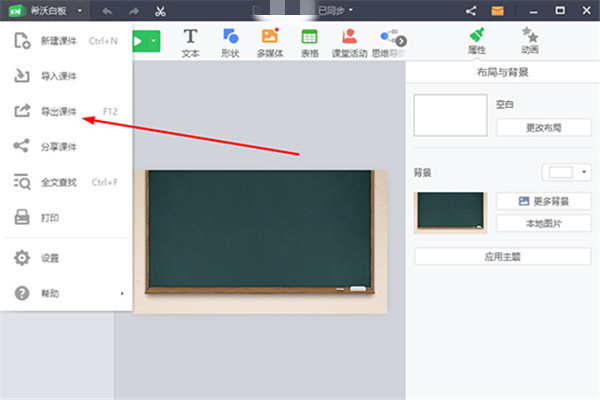Image resolution: width=600 pixels, height=400 pixels.
Task: Click the share icon in title bar
Action: tap(471, 11)
